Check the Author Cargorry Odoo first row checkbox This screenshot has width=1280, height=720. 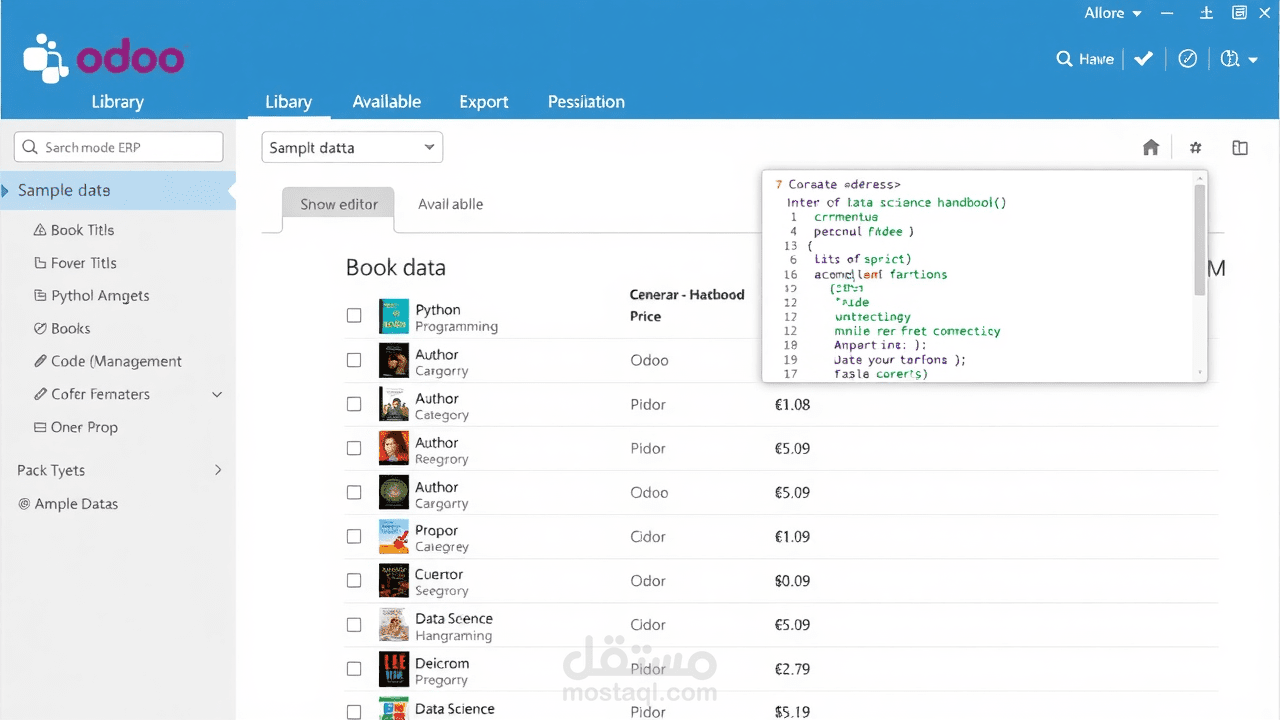point(354,360)
